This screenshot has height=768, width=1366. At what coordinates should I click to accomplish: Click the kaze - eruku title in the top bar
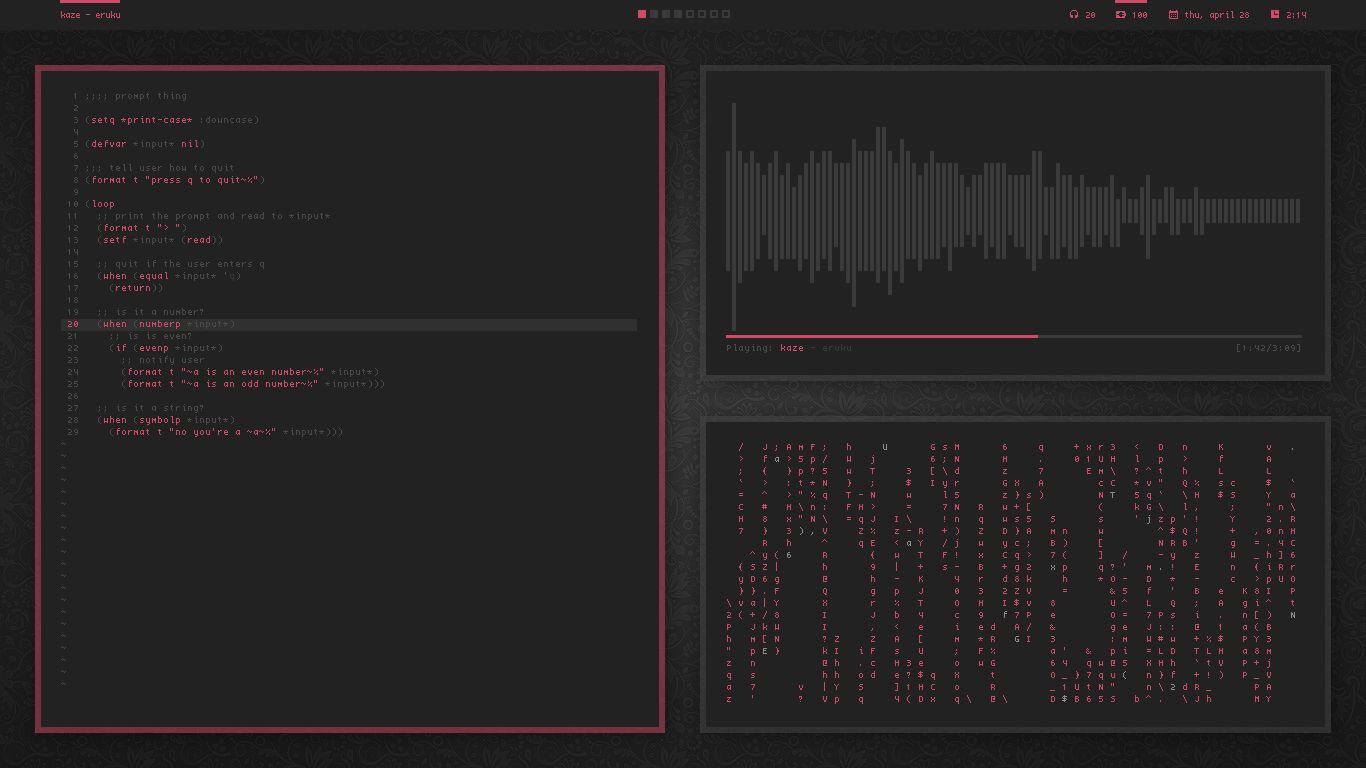tap(90, 14)
